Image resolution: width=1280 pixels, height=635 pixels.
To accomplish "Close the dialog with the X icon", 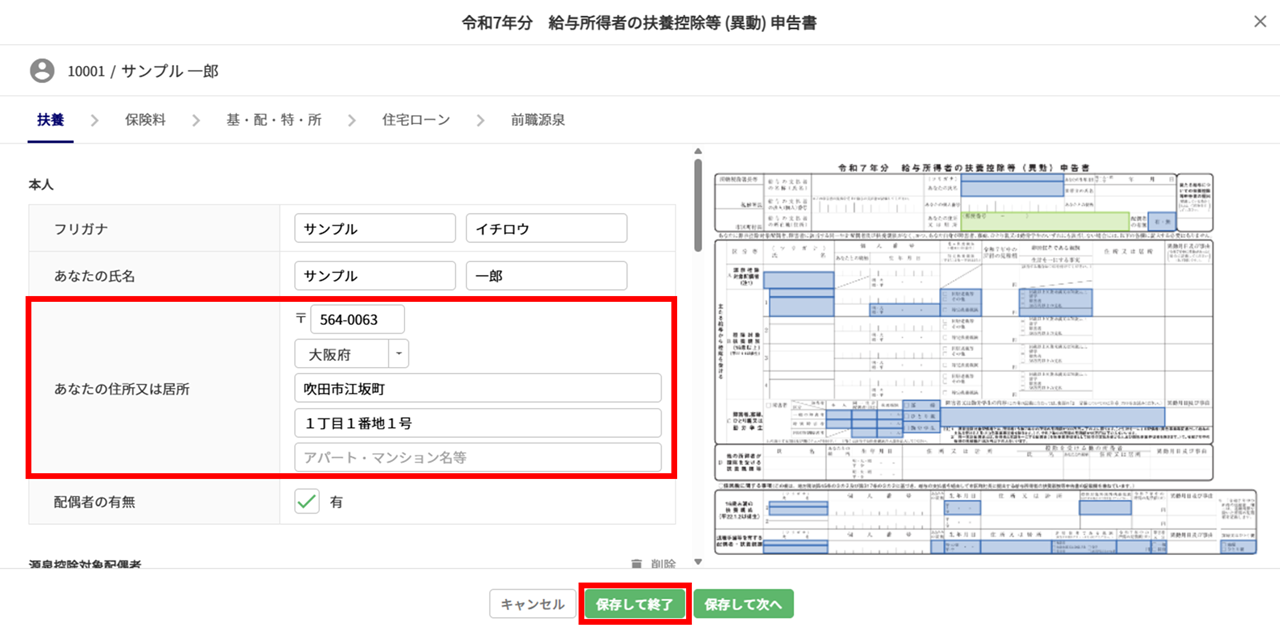I will 1260,21.
